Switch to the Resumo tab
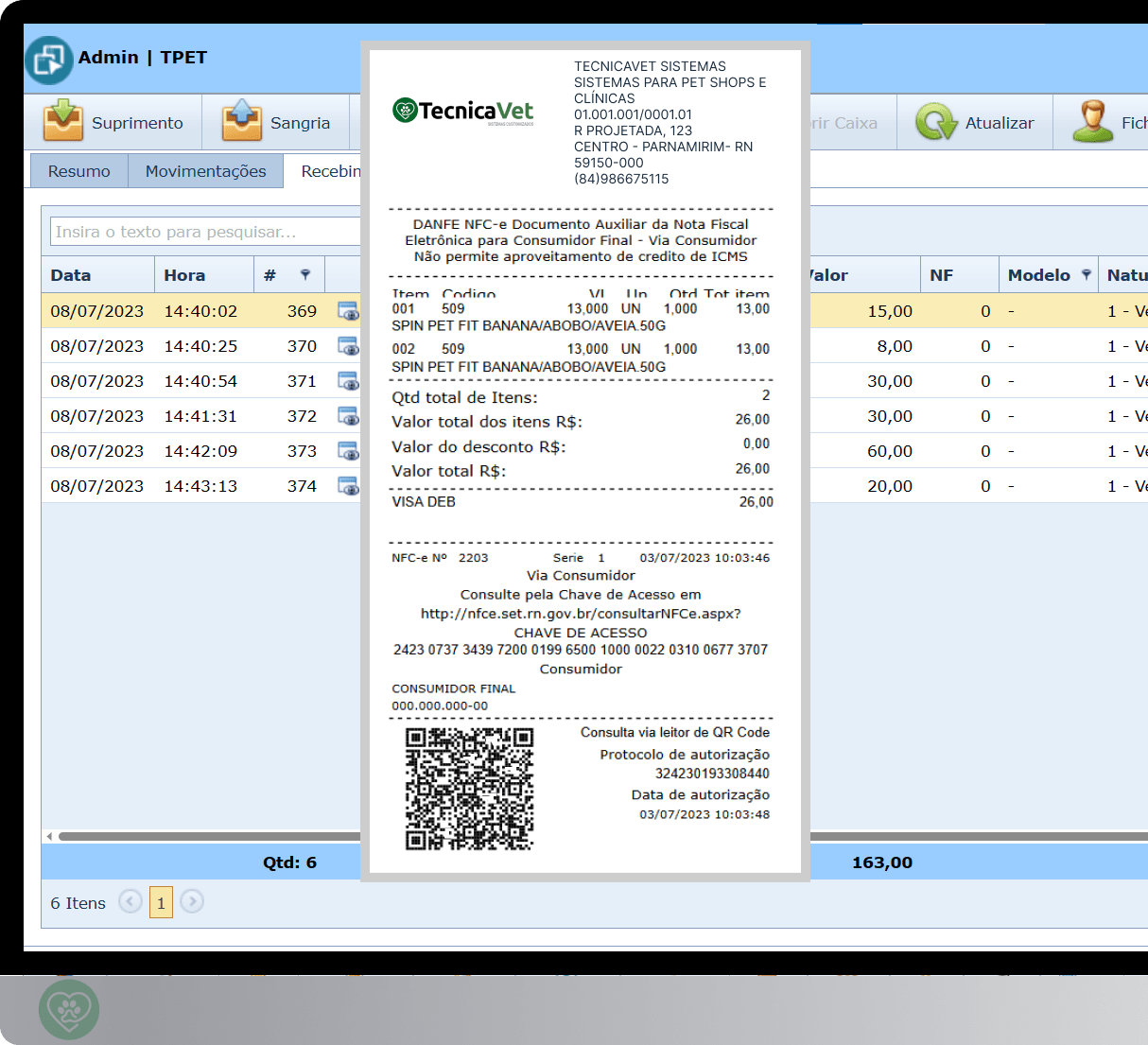1148x1045 pixels. click(78, 170)
